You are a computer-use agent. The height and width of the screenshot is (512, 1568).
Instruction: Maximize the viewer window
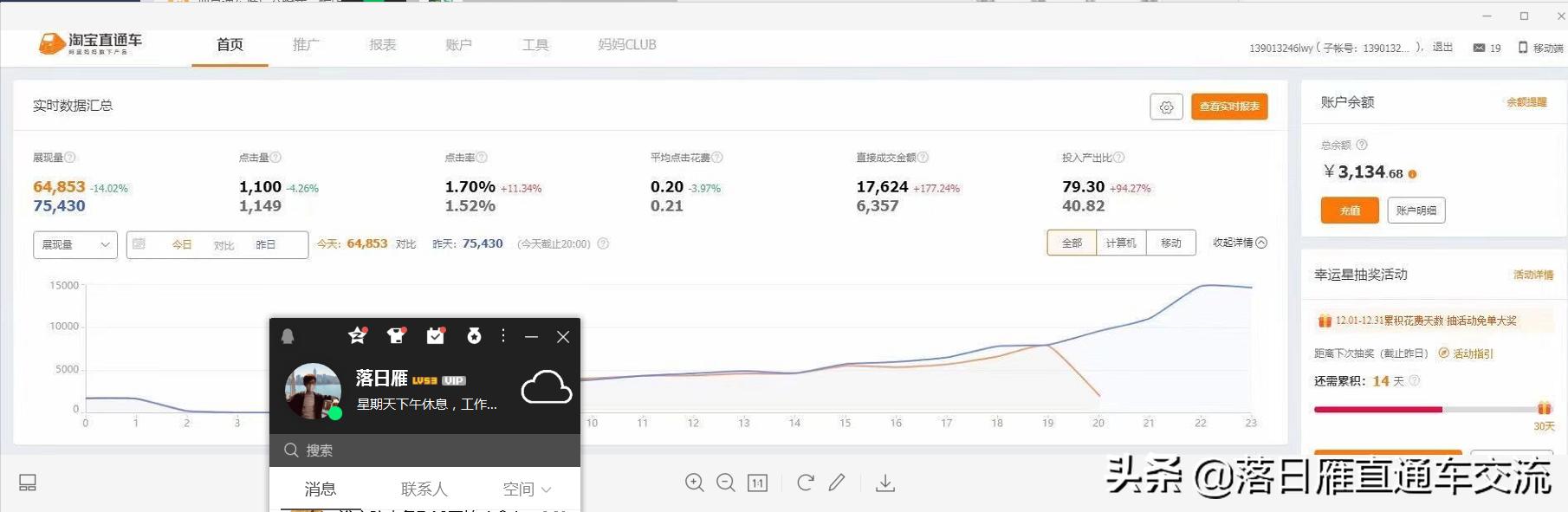click(1524, 16)
